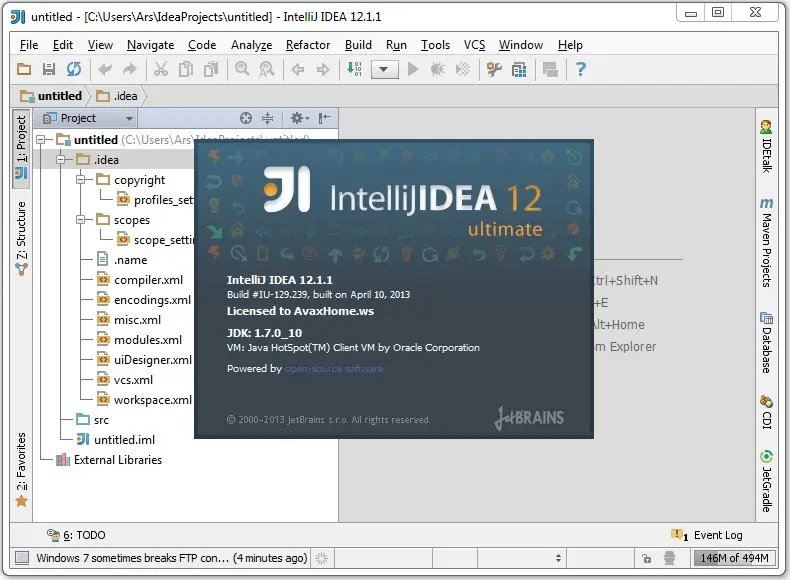Click the Make Project icon
Viewport: 790px width, 580px height.
(x=354, y=69)
